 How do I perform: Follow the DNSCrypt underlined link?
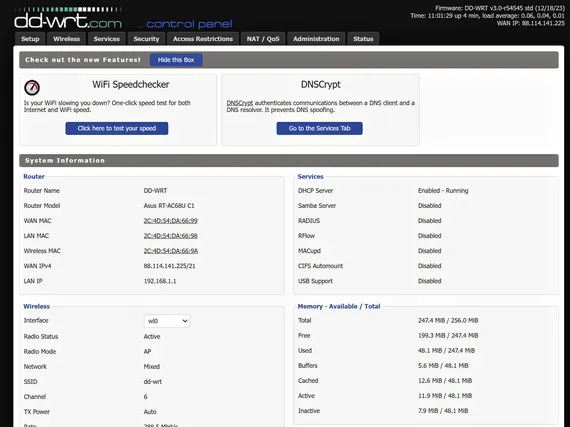[240, 103]
